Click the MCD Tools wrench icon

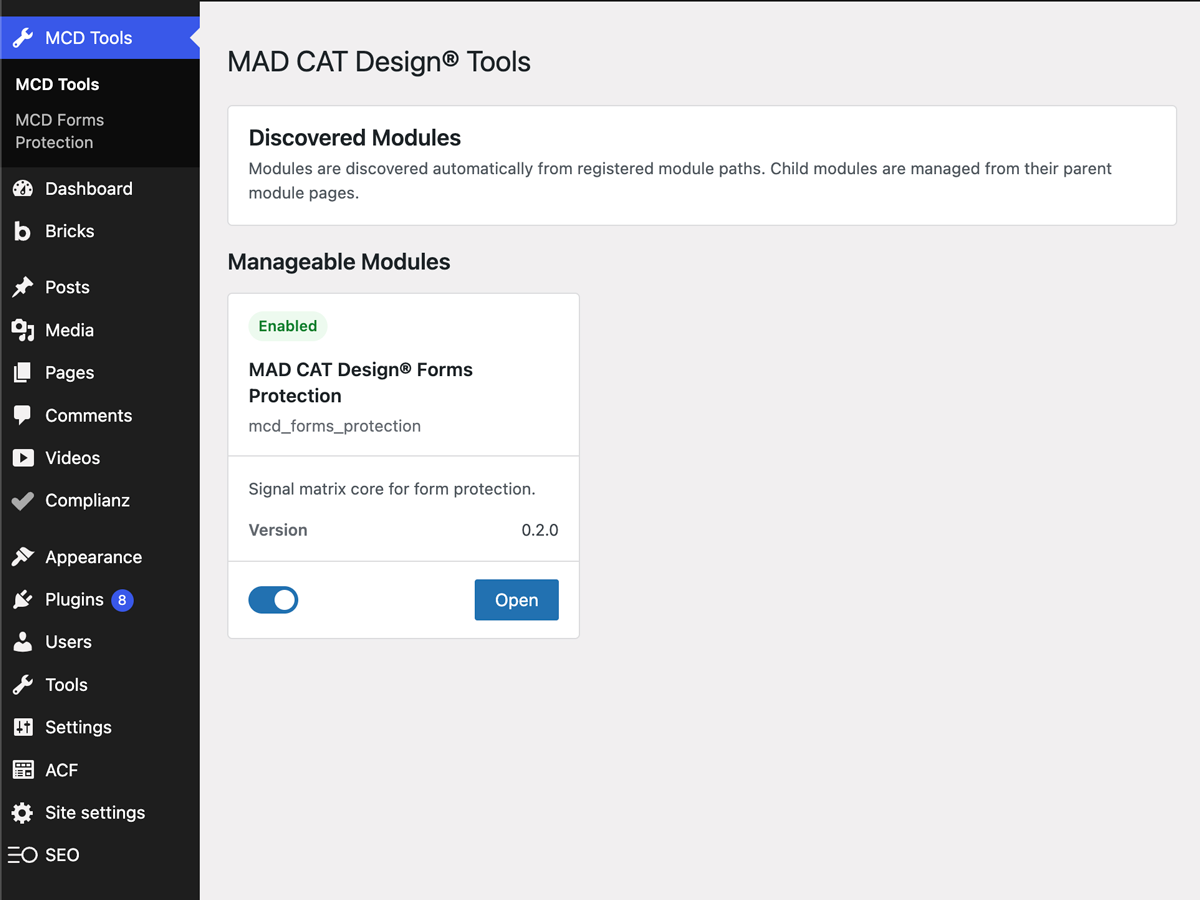click(23, 38)
